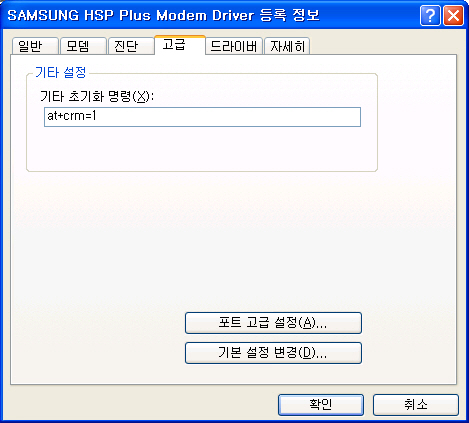Click the 고급 tab
The width and height of the screenshot is (469, 423).
[180, 45]
